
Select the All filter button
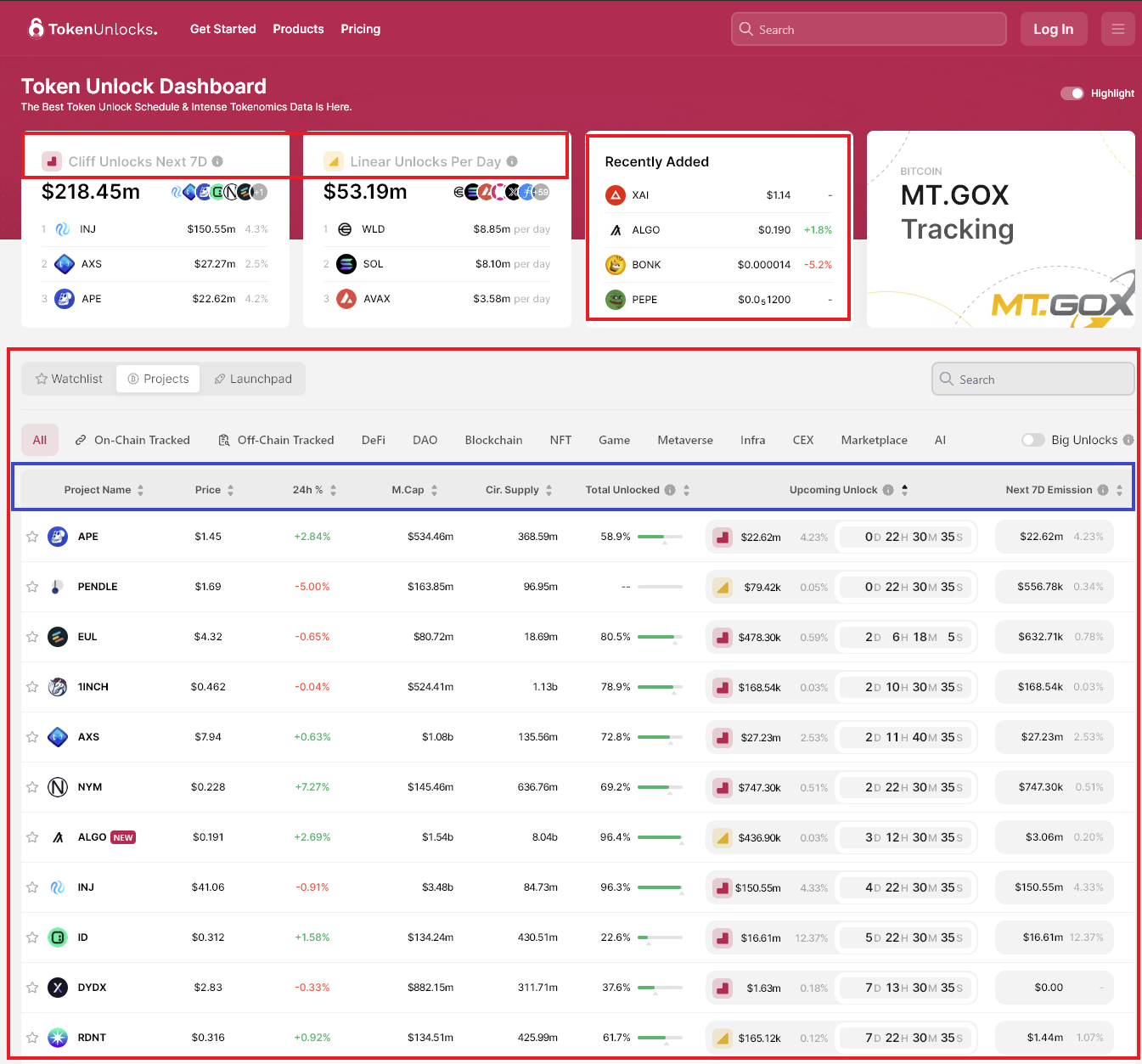pos(40,440)
